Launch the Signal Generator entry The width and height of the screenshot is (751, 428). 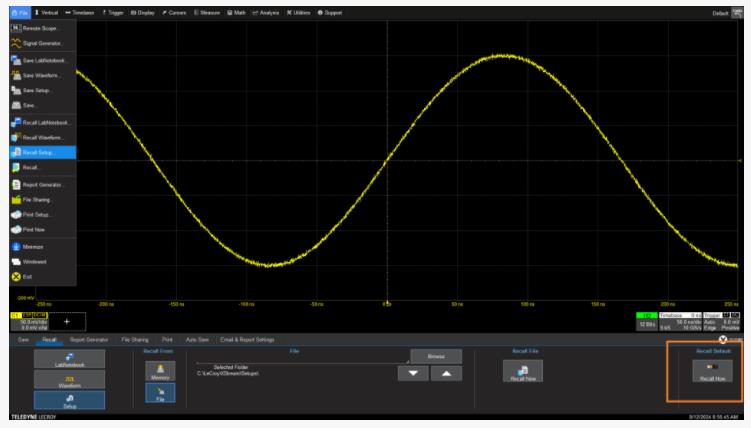click(38, 44)
